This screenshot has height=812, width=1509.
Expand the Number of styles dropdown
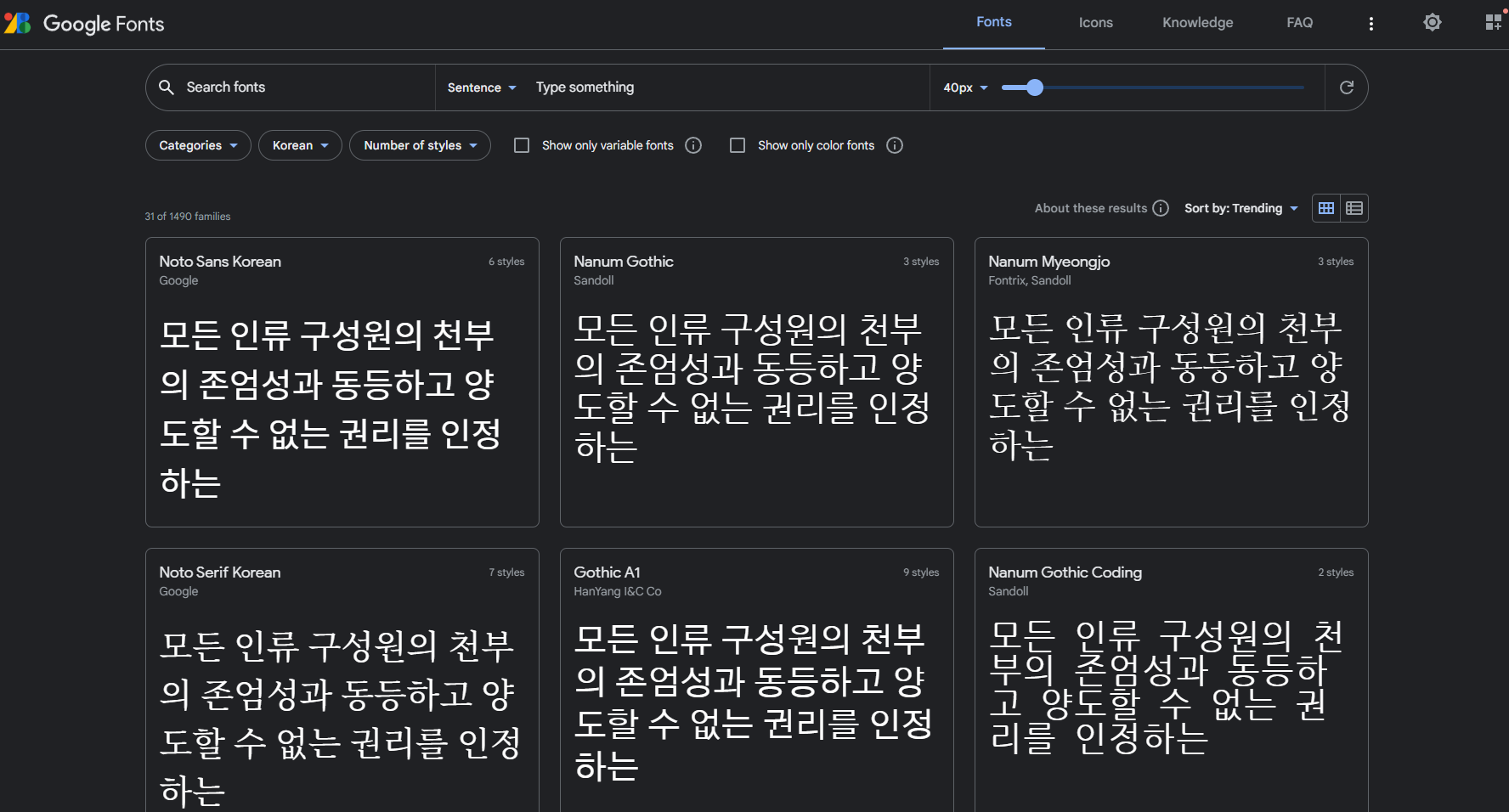420,145
